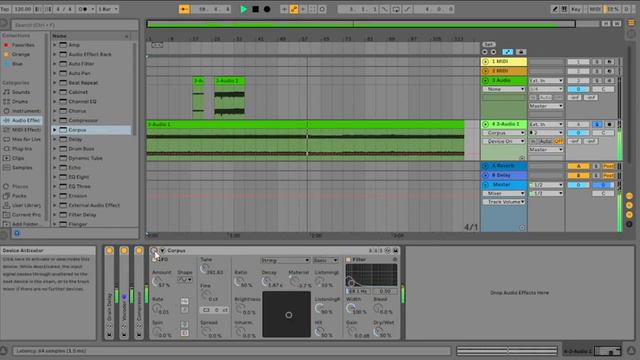Enable the Loop switch in transport
The image size is (640, 360).
click(396, 9)
